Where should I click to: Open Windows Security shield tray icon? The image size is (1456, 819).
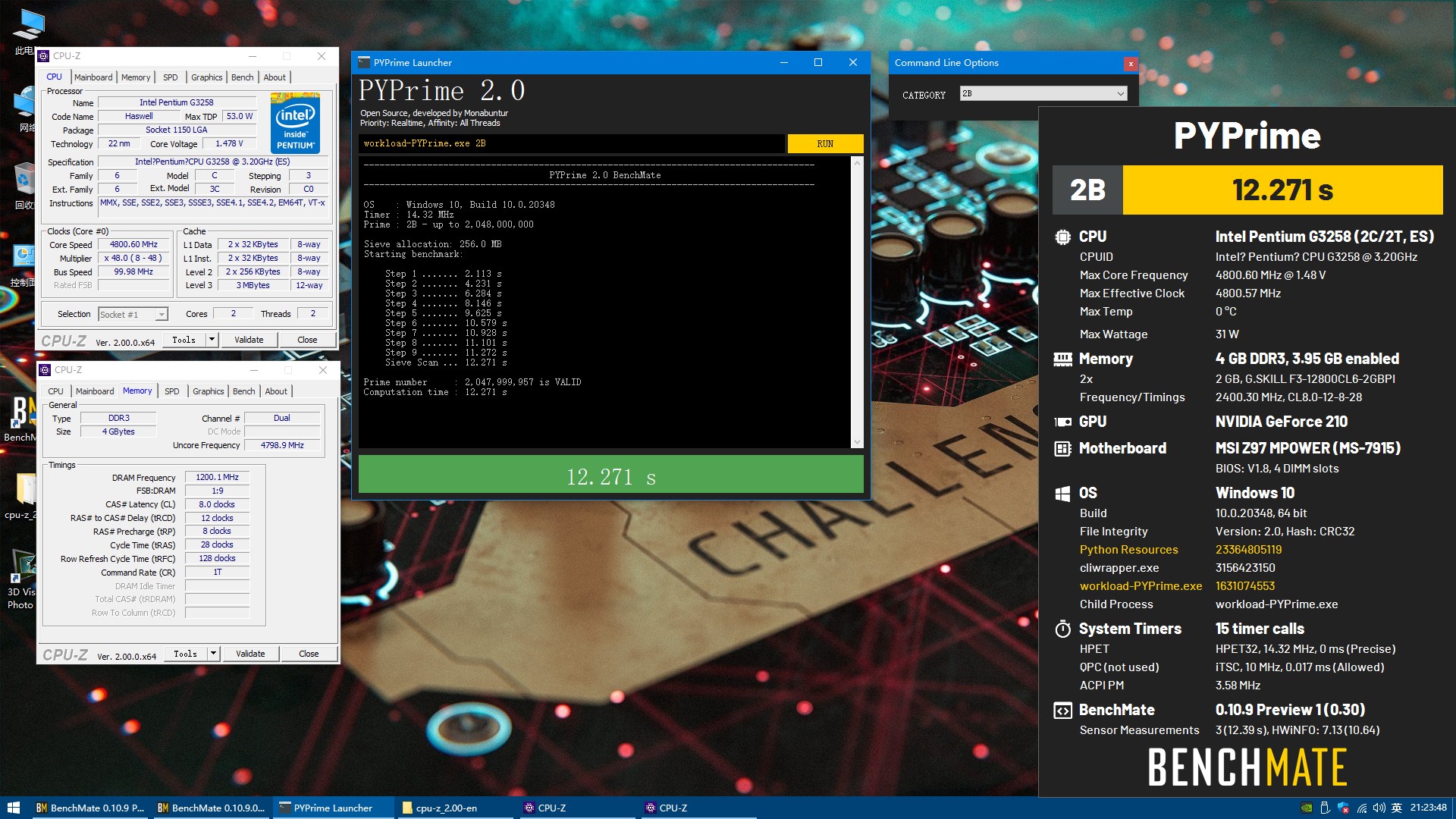[x=1343, y=808]
